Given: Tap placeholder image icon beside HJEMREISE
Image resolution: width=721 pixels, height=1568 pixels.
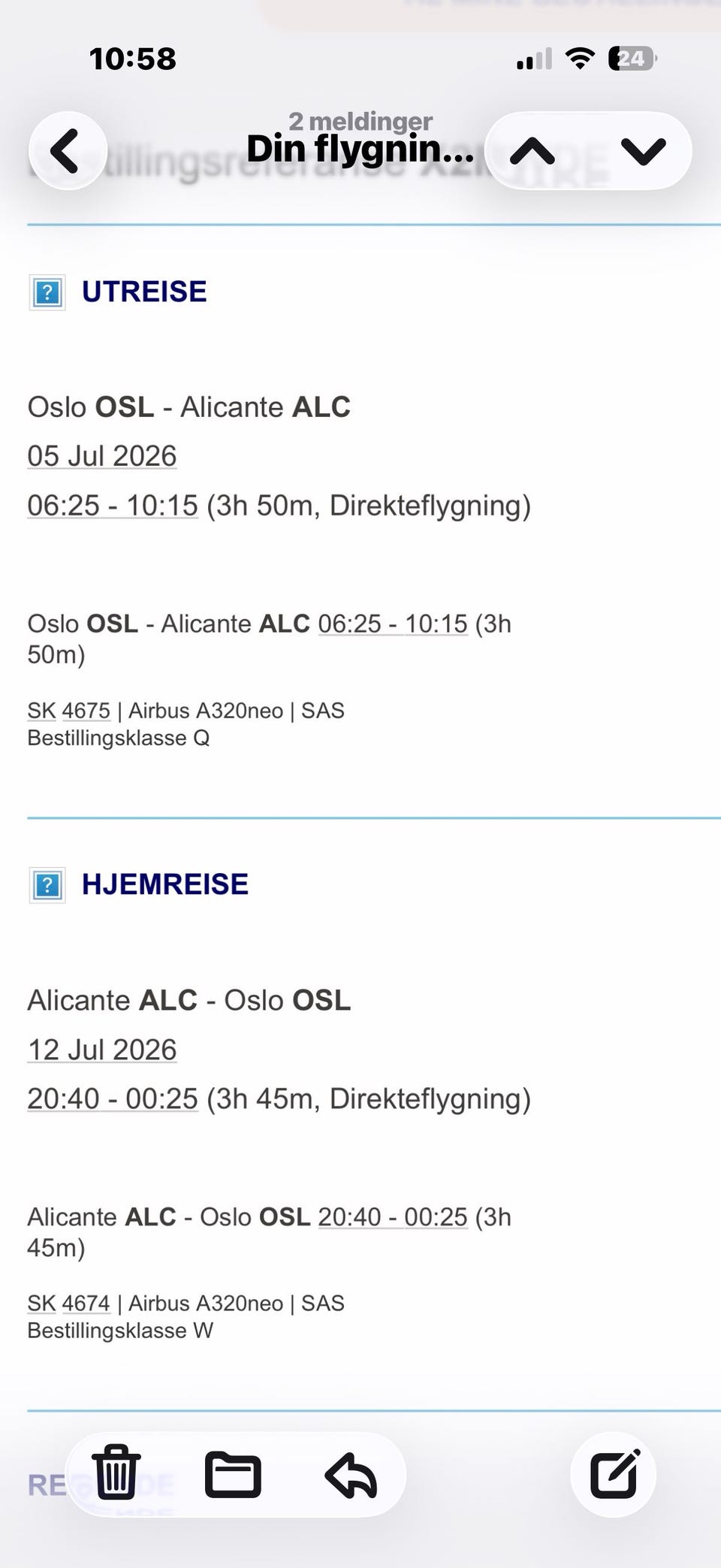Looking at the screenshot, I should click(x=47, y=885).
